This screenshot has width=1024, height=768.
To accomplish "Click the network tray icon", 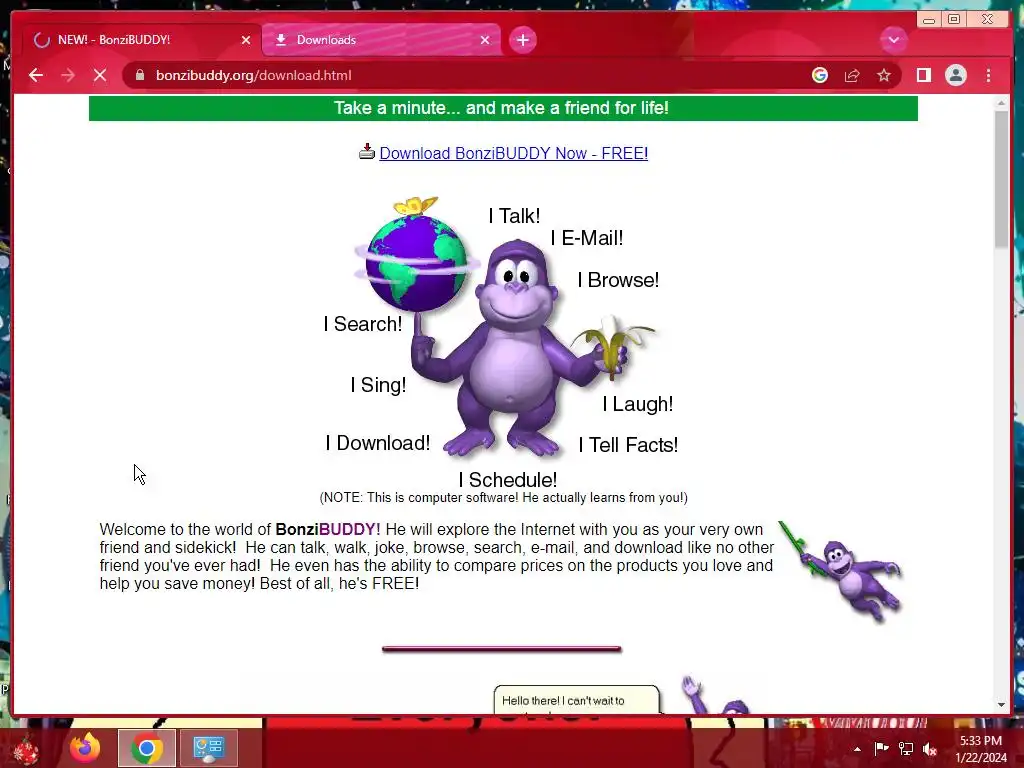I will pos(906,748).
